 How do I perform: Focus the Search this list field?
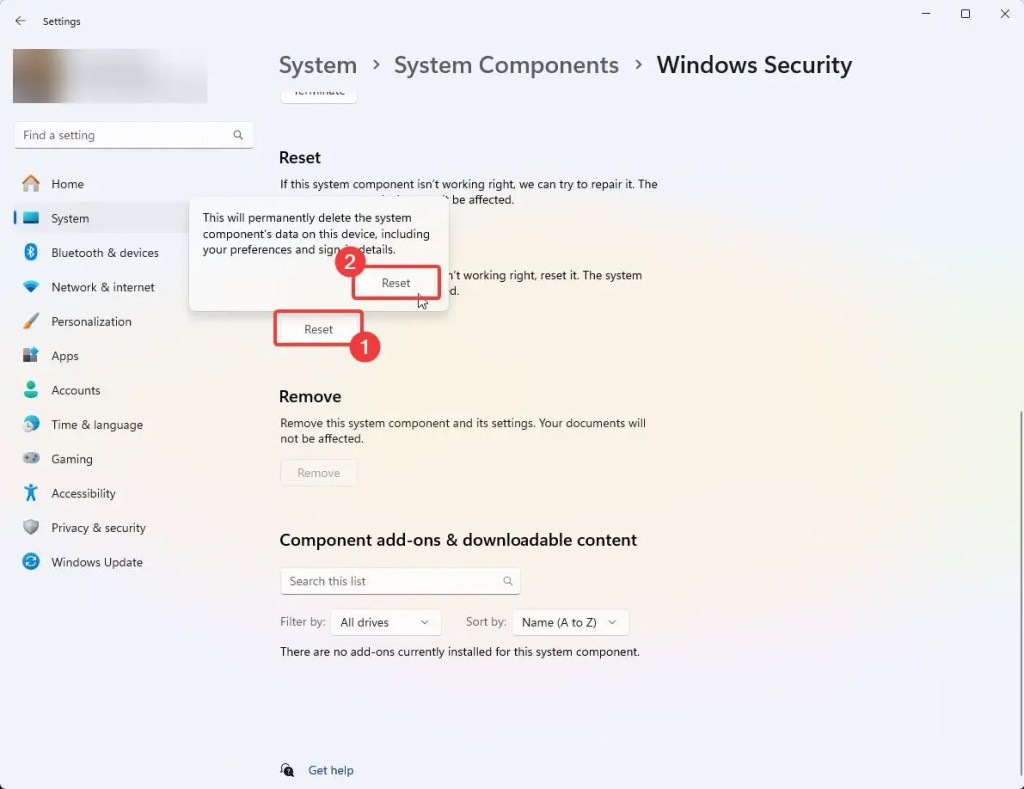[400, 581]
